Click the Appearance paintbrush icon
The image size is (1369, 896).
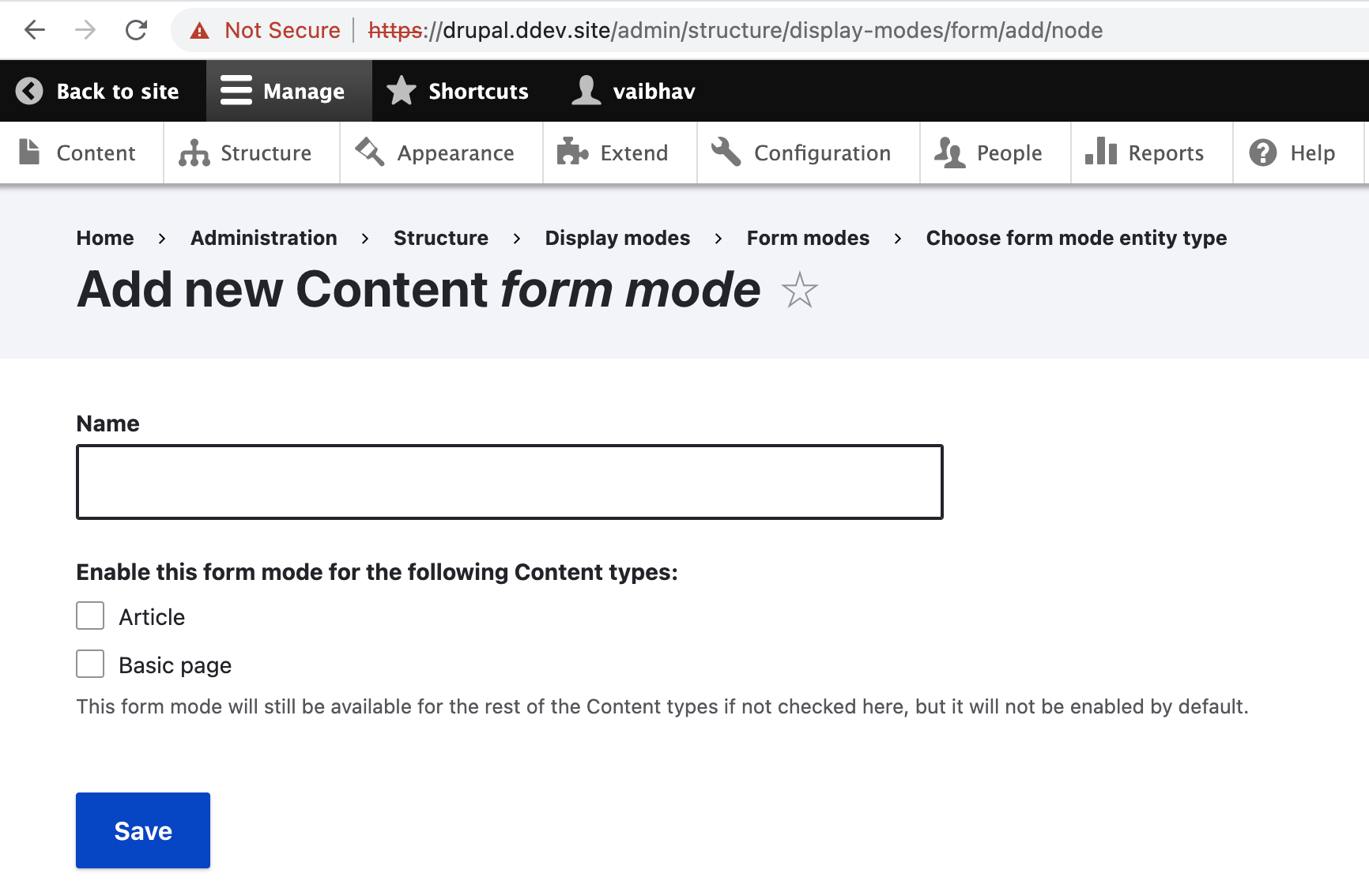click(368, 152)
